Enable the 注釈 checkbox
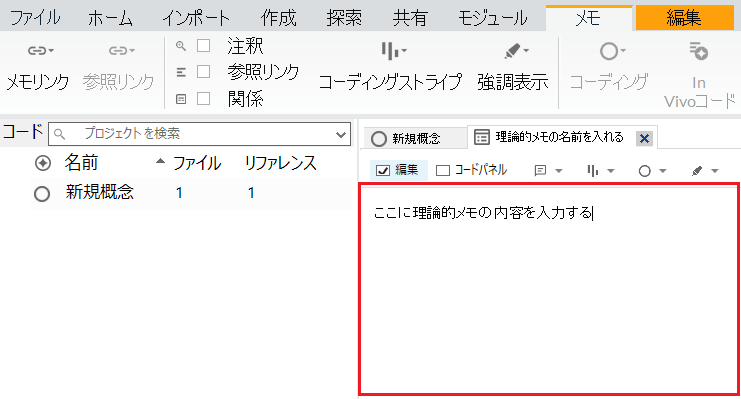The image size is (741, 399). click(x=204, y=46)
